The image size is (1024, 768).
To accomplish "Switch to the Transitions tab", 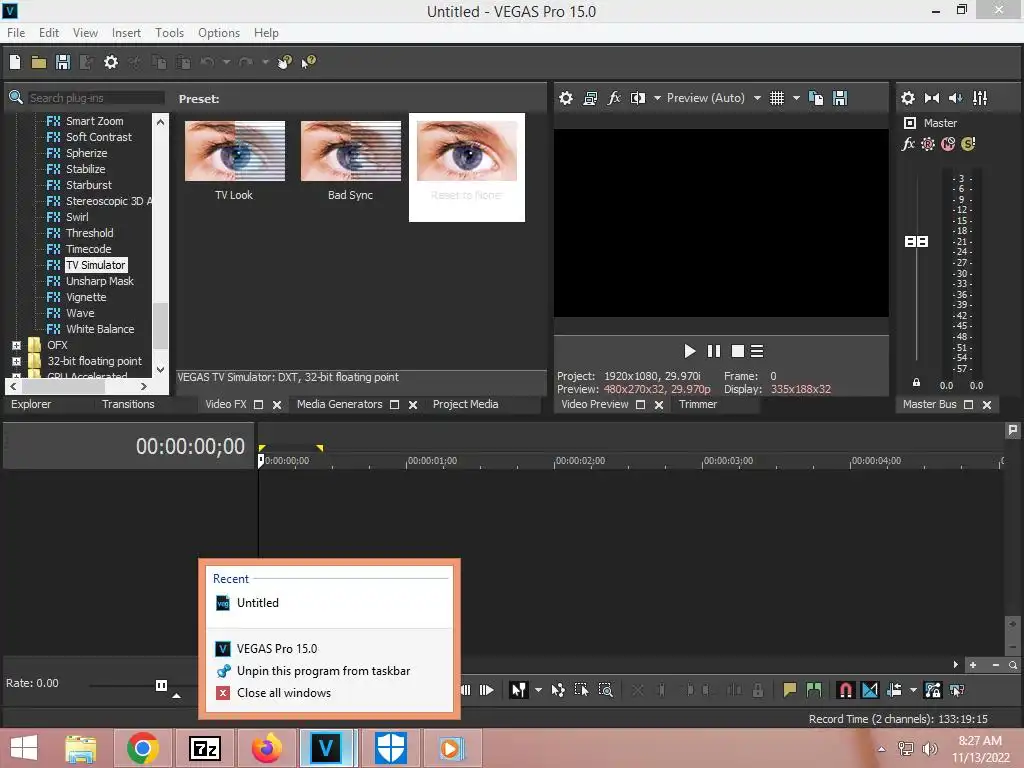I will point(128,404).
